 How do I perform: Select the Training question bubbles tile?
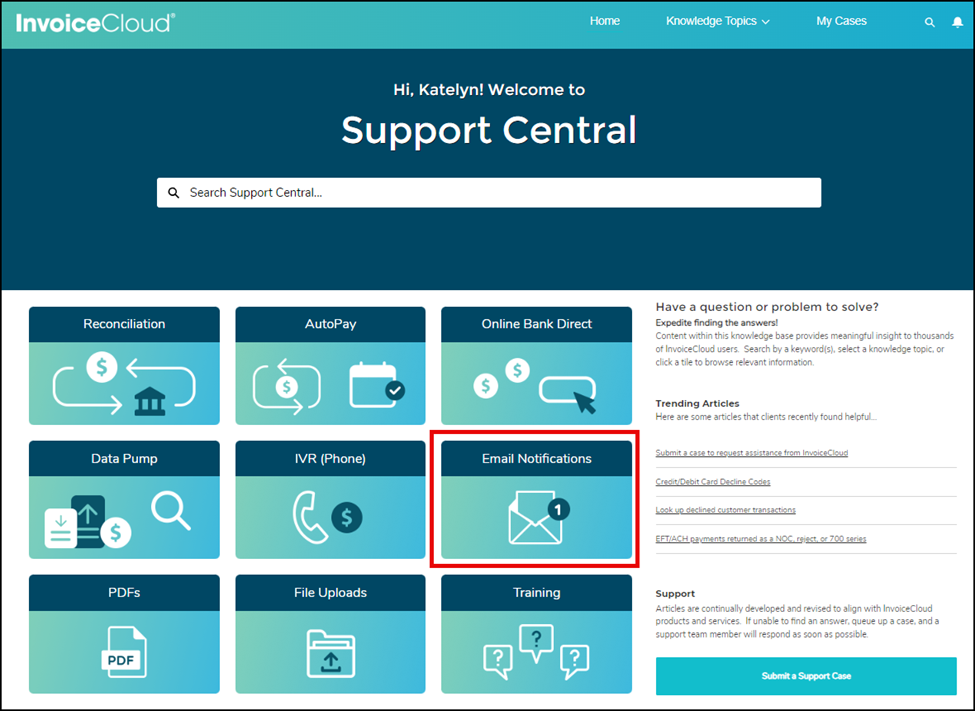tap(537, 652)
